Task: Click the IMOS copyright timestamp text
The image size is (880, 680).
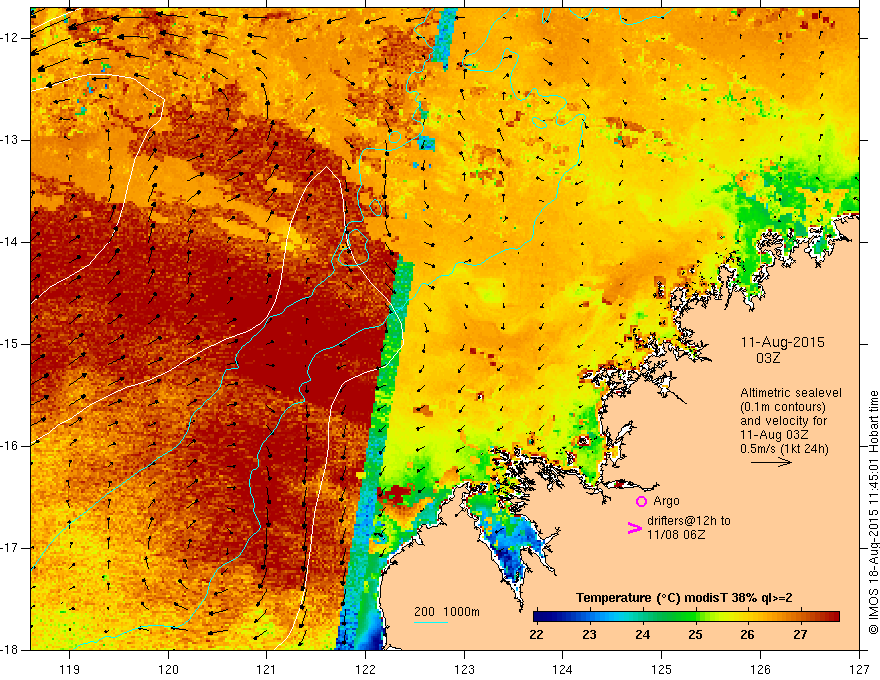Action: point(873,513)
